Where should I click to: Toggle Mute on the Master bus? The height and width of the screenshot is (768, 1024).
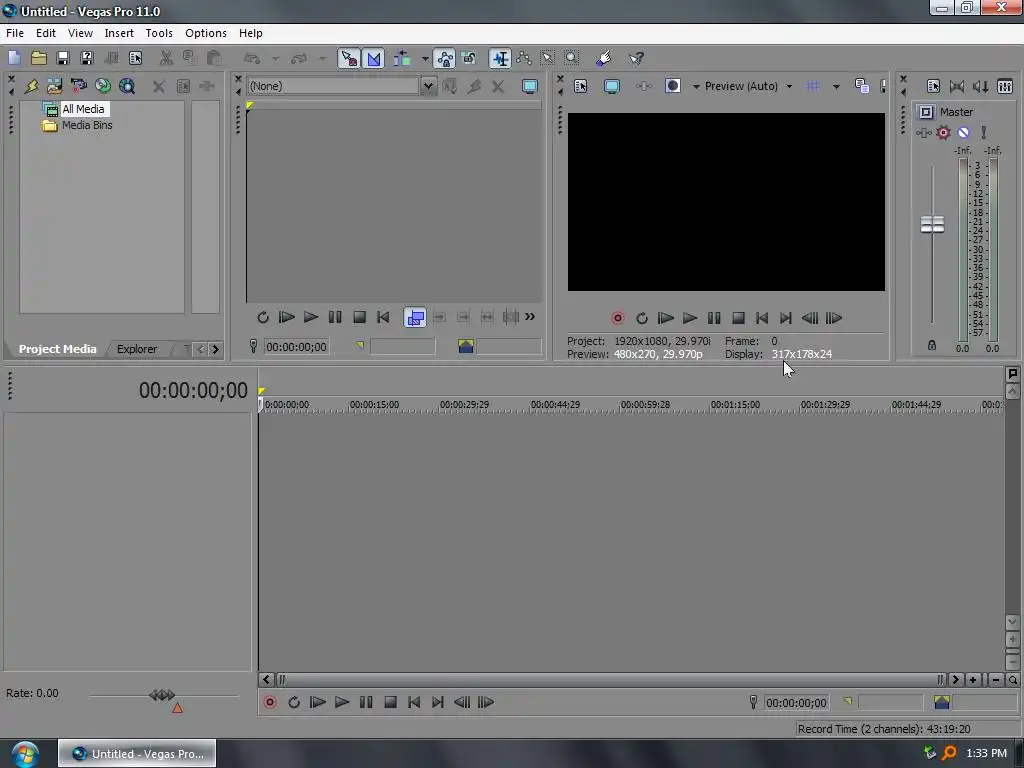pos(963,133)
